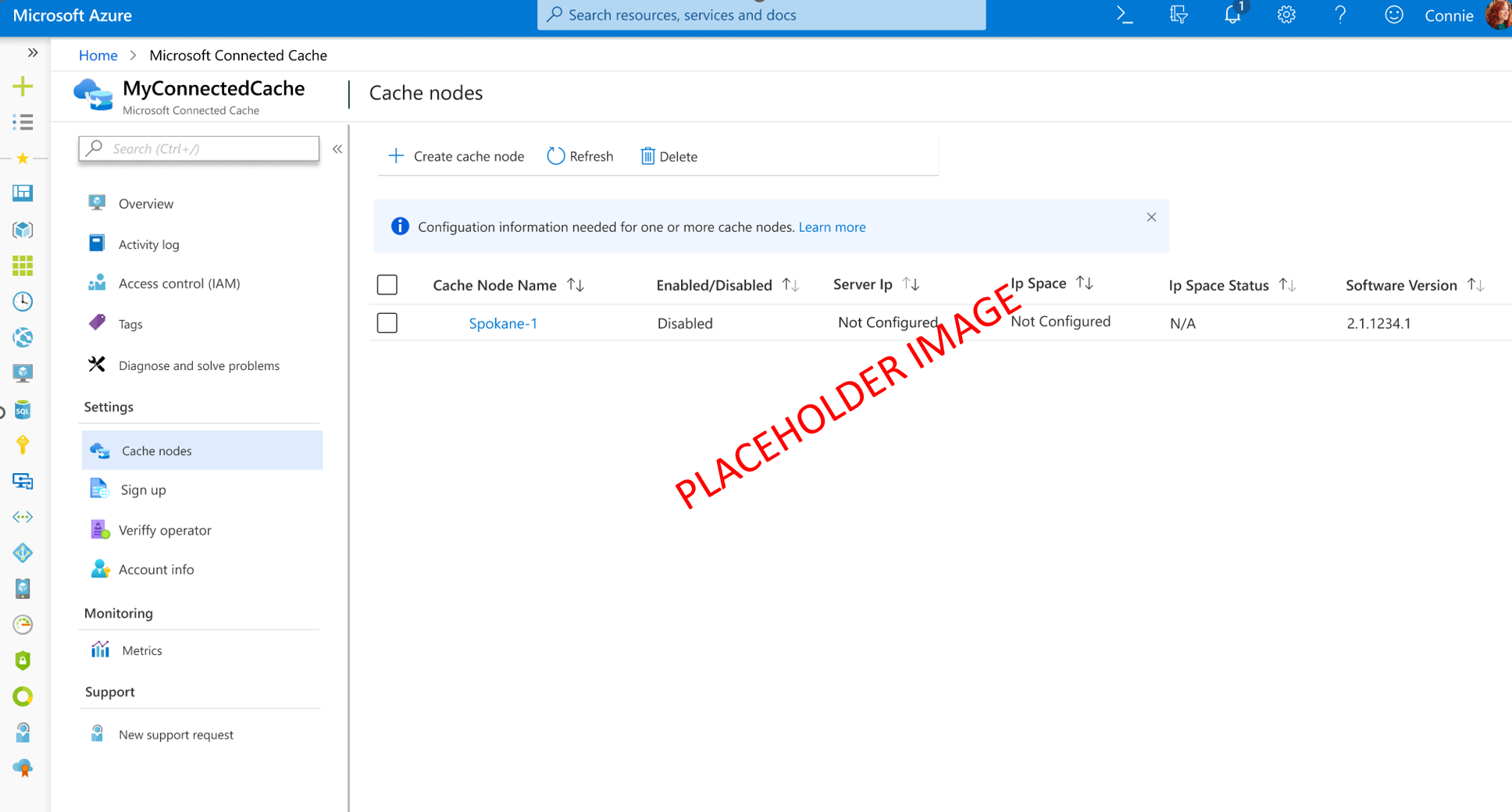Open the directory and subscription filter icon
This screenshot has height=812, width=1512.
pyautogui.click(x=1179, y=15)
